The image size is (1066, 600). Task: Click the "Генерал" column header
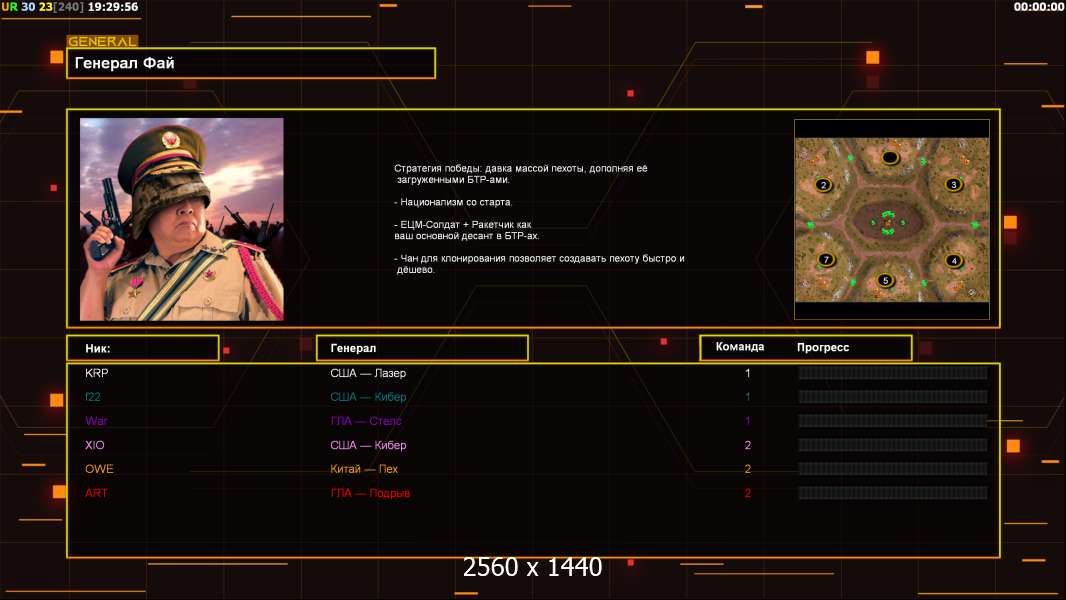pos(421,348)
